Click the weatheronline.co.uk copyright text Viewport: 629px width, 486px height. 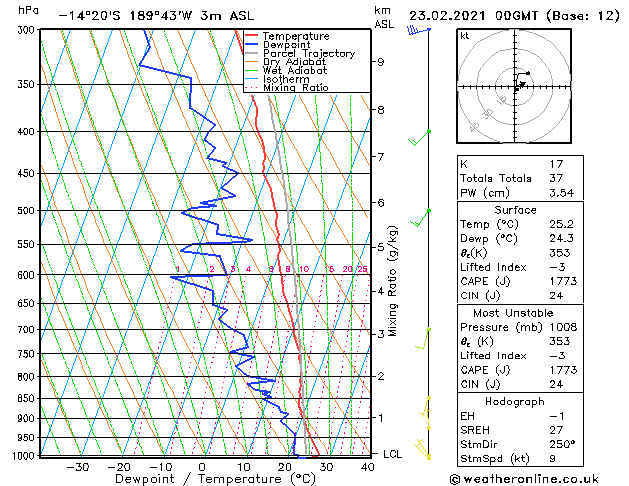[x=524, y=479]
